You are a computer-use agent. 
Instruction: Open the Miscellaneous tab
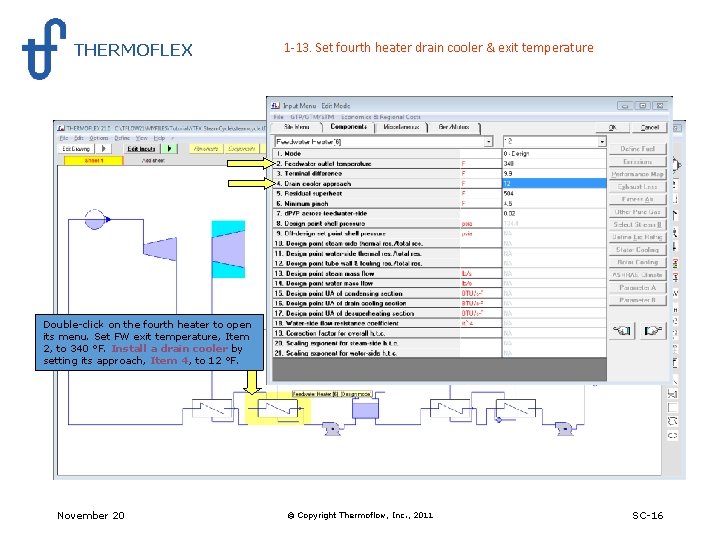pyautogui.click(x=401, y=127)
